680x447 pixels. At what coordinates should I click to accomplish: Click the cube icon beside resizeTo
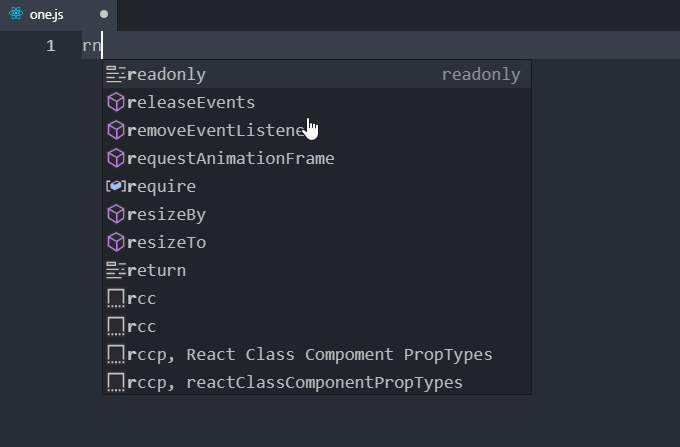[116, 242]
